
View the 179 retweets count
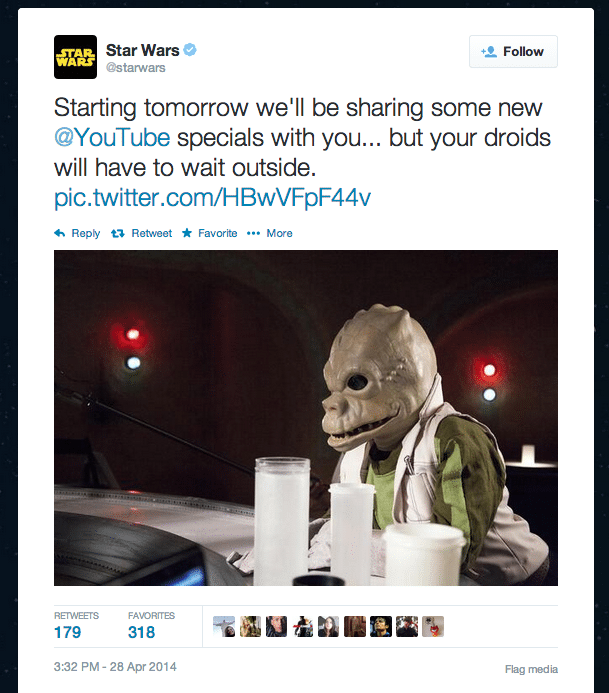68,632
